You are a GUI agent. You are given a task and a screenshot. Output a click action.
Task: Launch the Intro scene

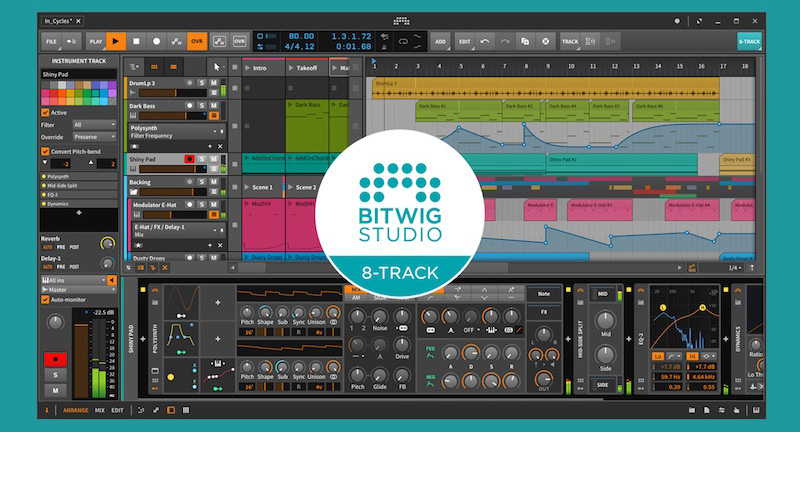click(247, 68)
